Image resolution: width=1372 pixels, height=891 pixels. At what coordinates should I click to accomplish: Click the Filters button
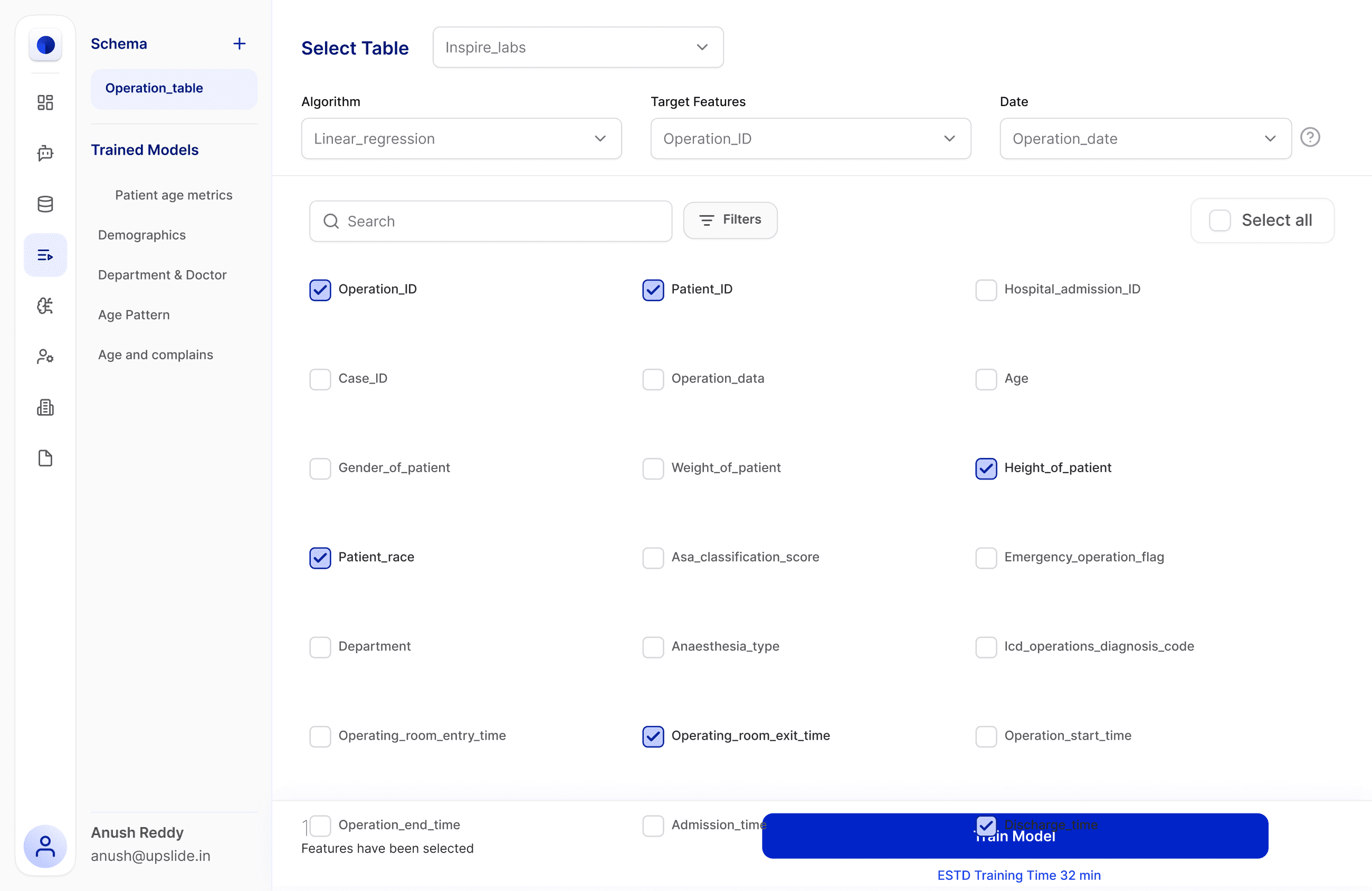[x=730, y=220]
